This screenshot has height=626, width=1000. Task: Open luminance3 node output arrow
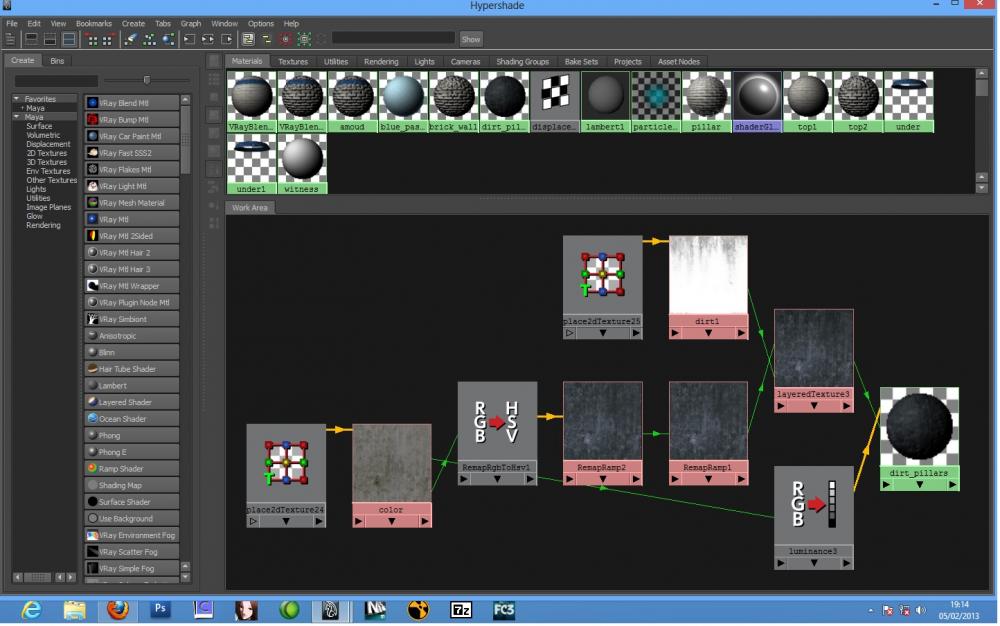point(846,564)
